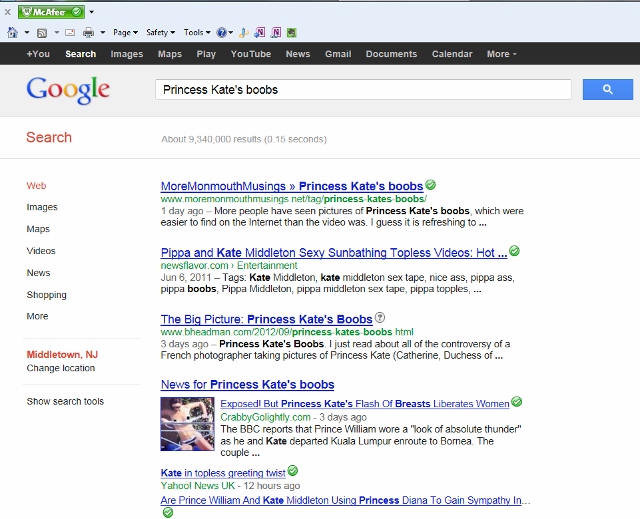Click the Read Mail envelope icon

(x=70, y=32)
